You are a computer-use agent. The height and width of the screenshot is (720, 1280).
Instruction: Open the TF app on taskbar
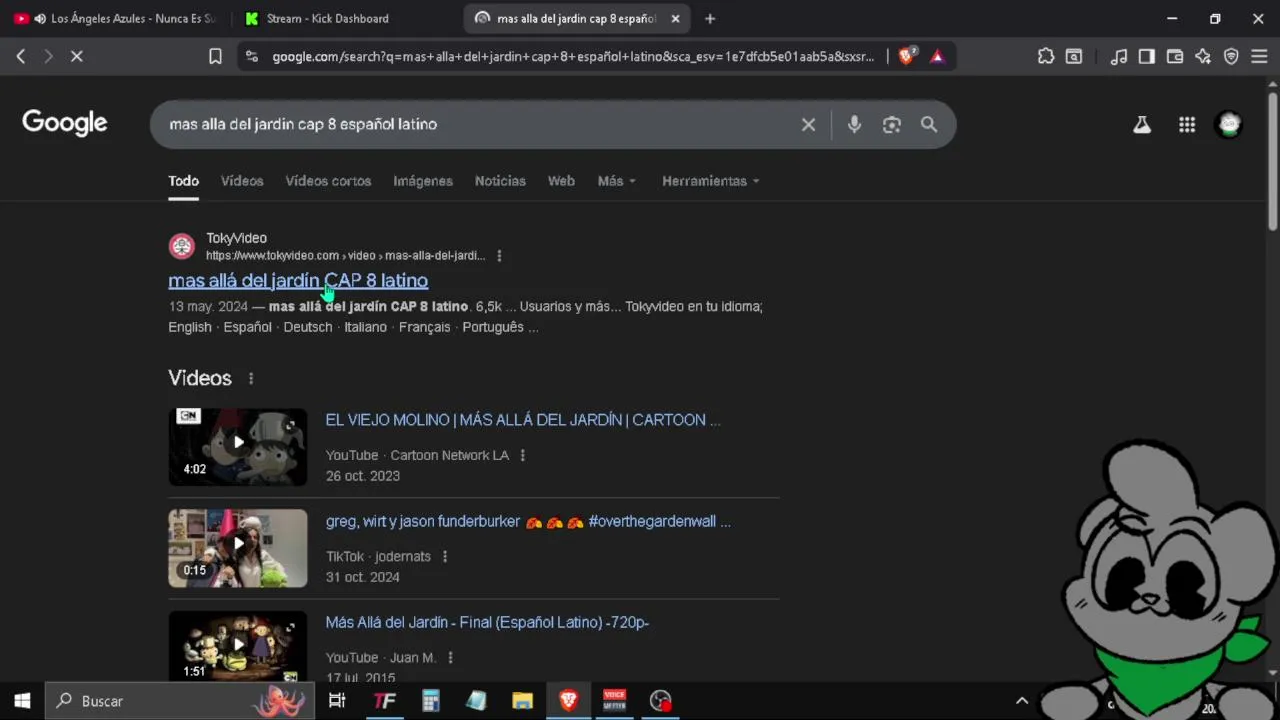coord(384,701)
